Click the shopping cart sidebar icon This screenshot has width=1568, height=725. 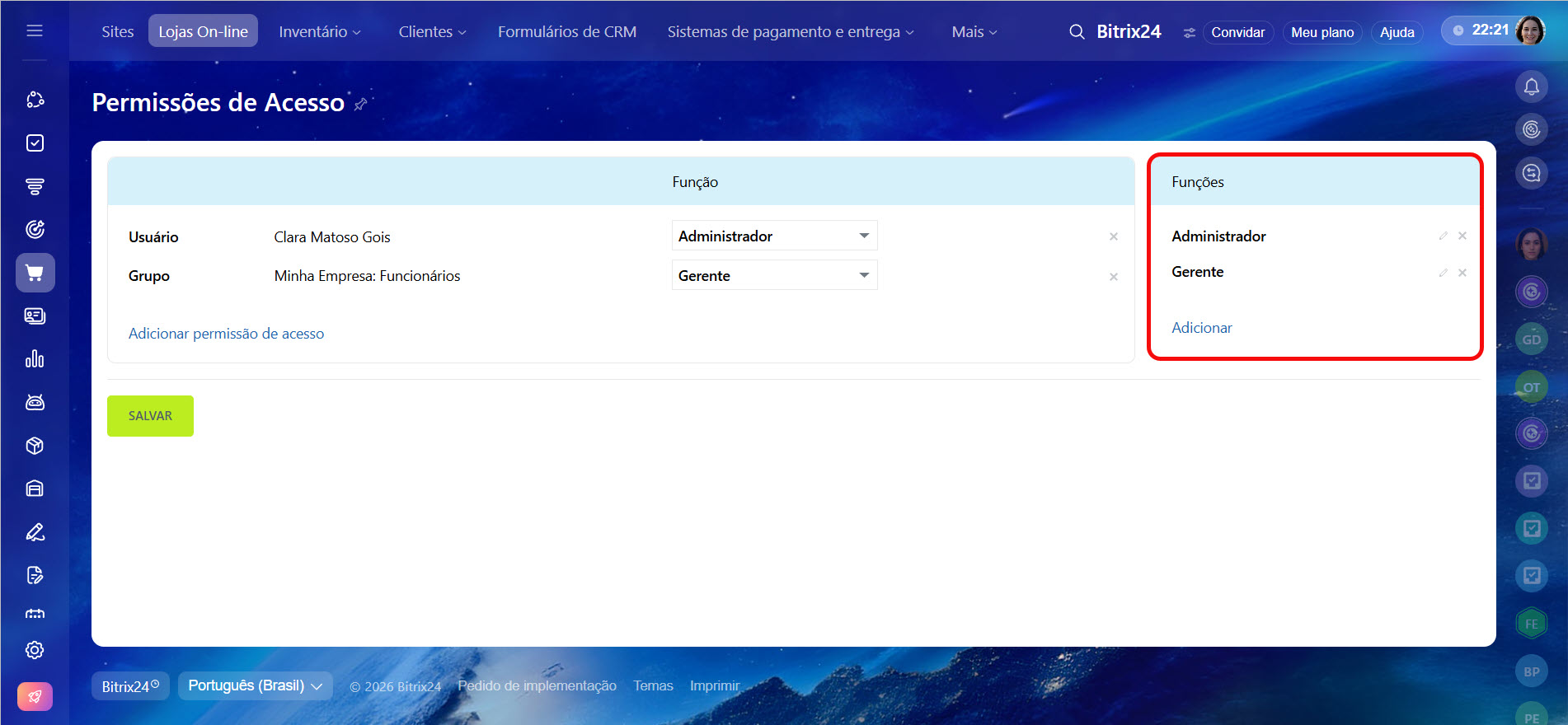(35, 273)
